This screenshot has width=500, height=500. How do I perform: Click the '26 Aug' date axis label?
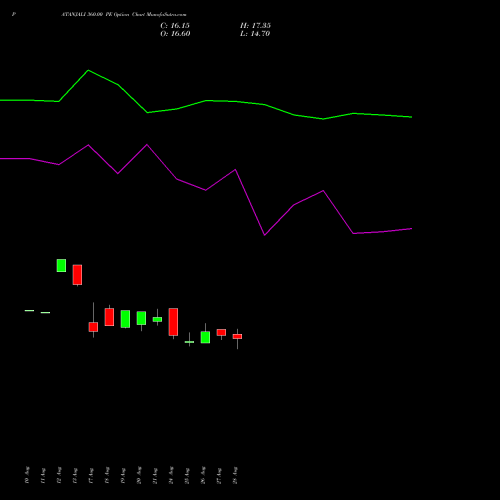pos(203,475)
